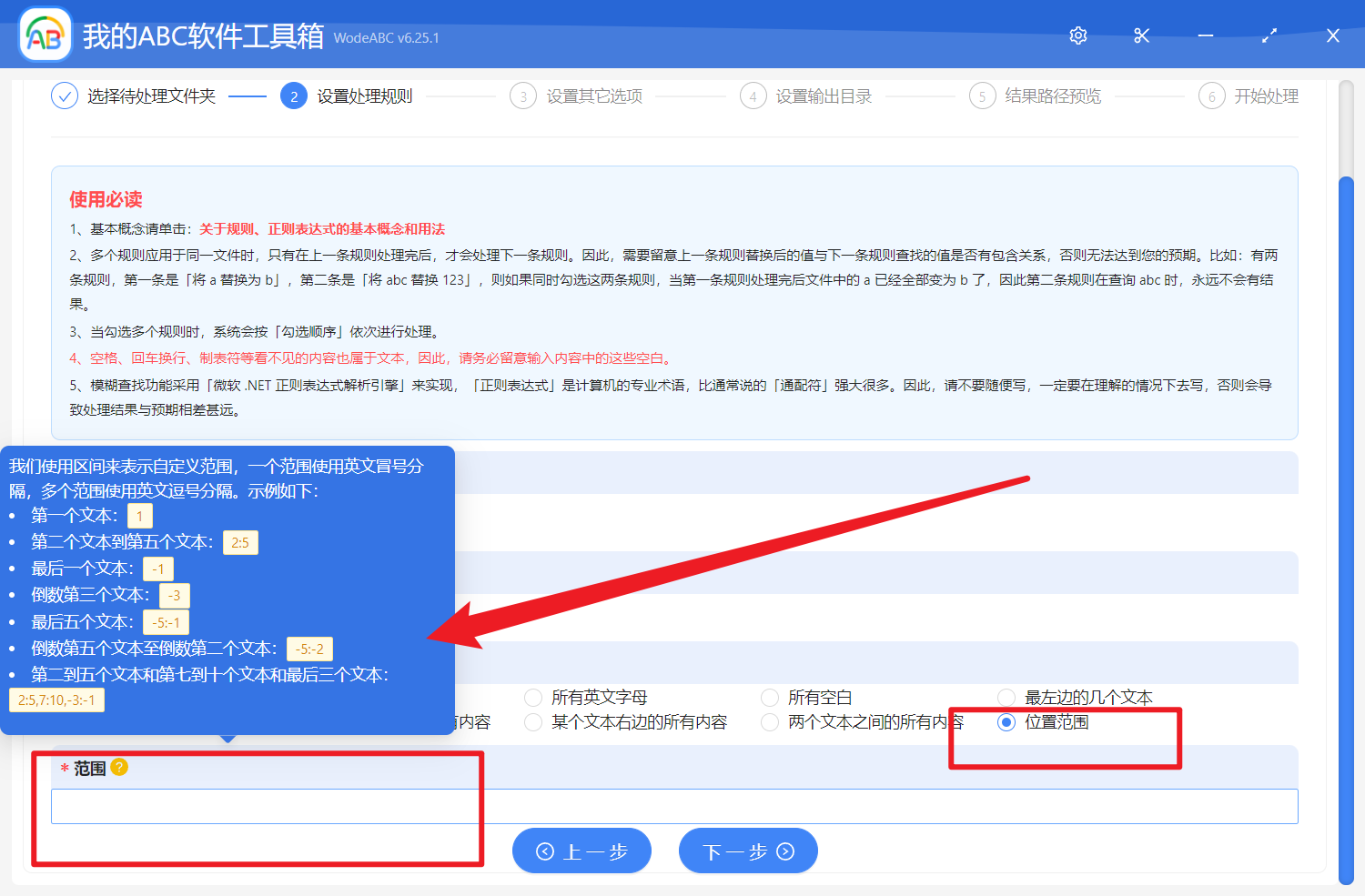This screenshot has width=1365, height=896.
Task: Click the 下一步 next button
Action: click(x=748, y=851)
